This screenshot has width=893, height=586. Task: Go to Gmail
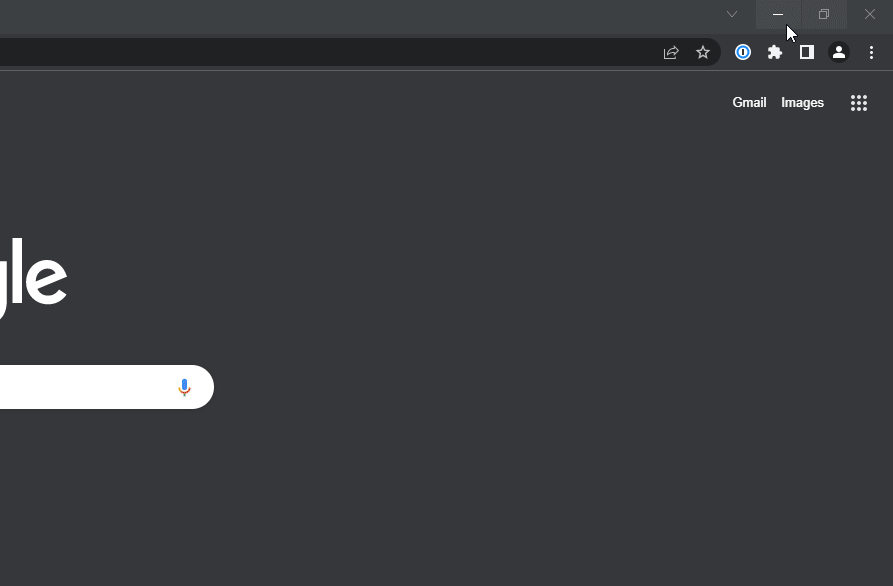pyautogui.click(x=749, y=103)
